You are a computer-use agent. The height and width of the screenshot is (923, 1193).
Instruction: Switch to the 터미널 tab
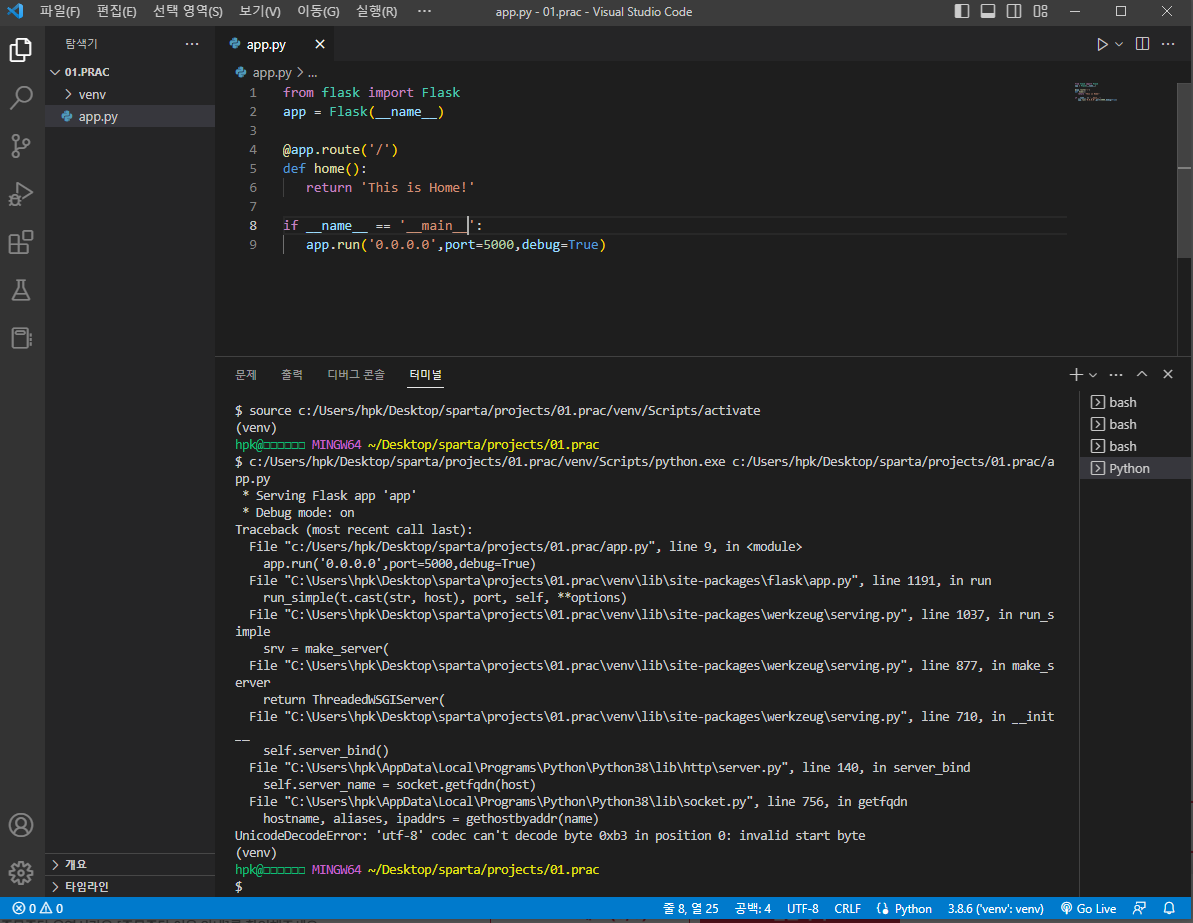click(x=425, y=374)
